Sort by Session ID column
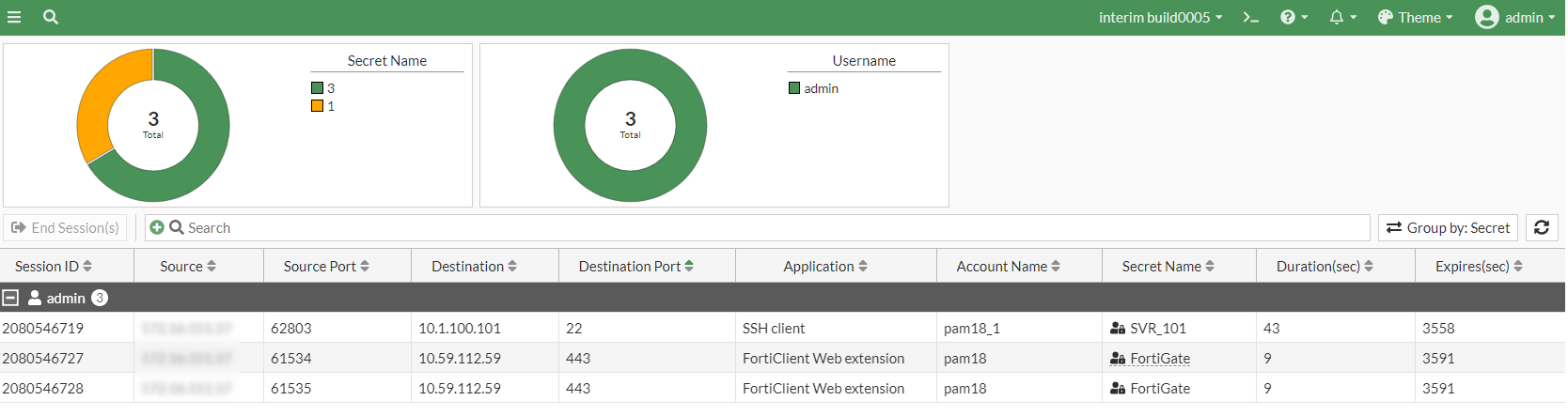This screenshot has width=1568, height=416. click(54, 266)
